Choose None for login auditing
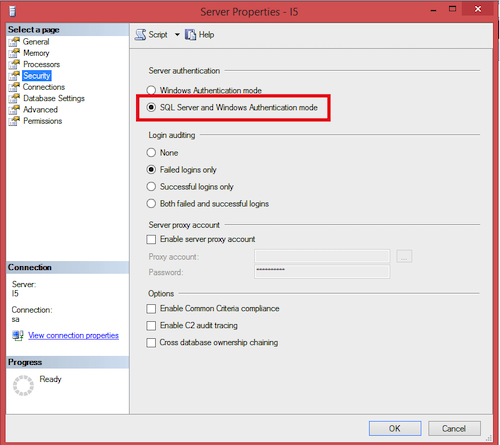500x445 pixels. (151, 153)
